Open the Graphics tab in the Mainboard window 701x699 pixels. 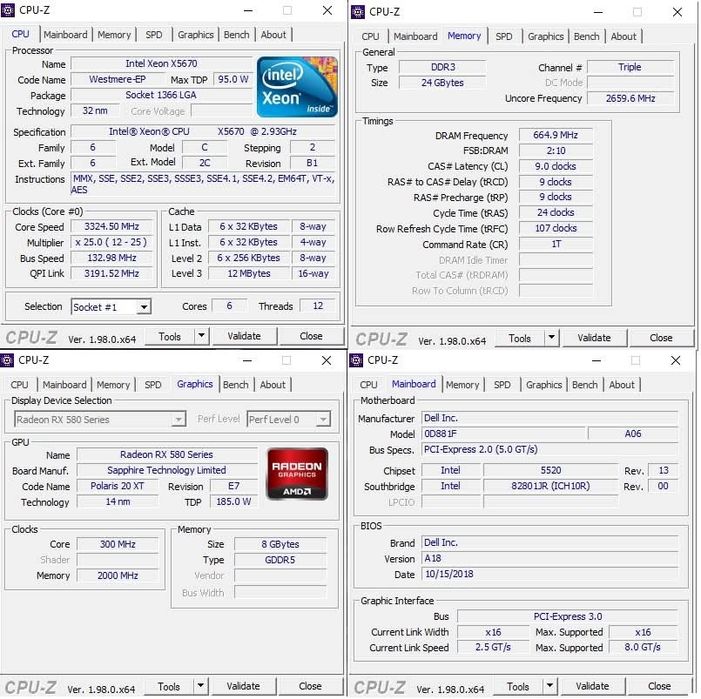pos(544,384)
